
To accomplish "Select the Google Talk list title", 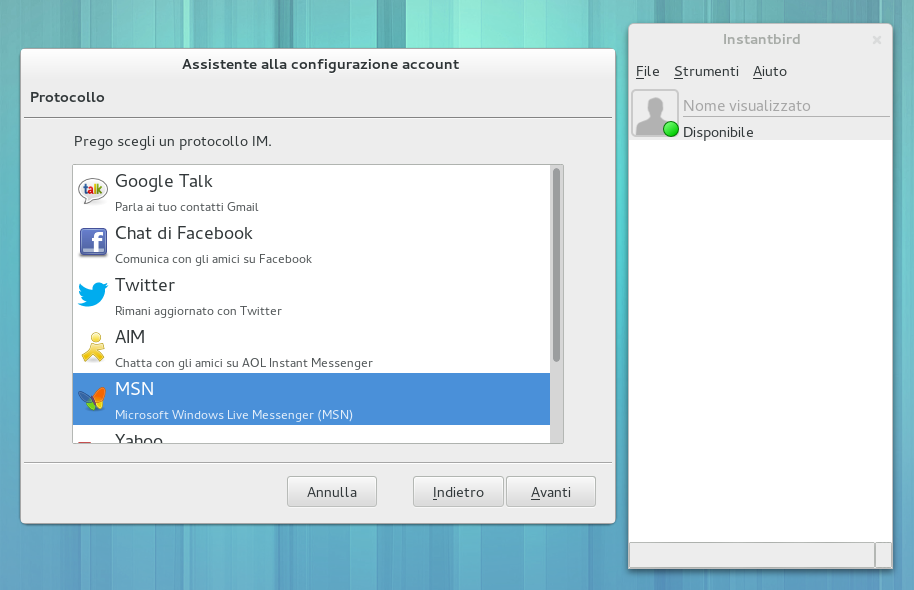I will click(164, 181).
